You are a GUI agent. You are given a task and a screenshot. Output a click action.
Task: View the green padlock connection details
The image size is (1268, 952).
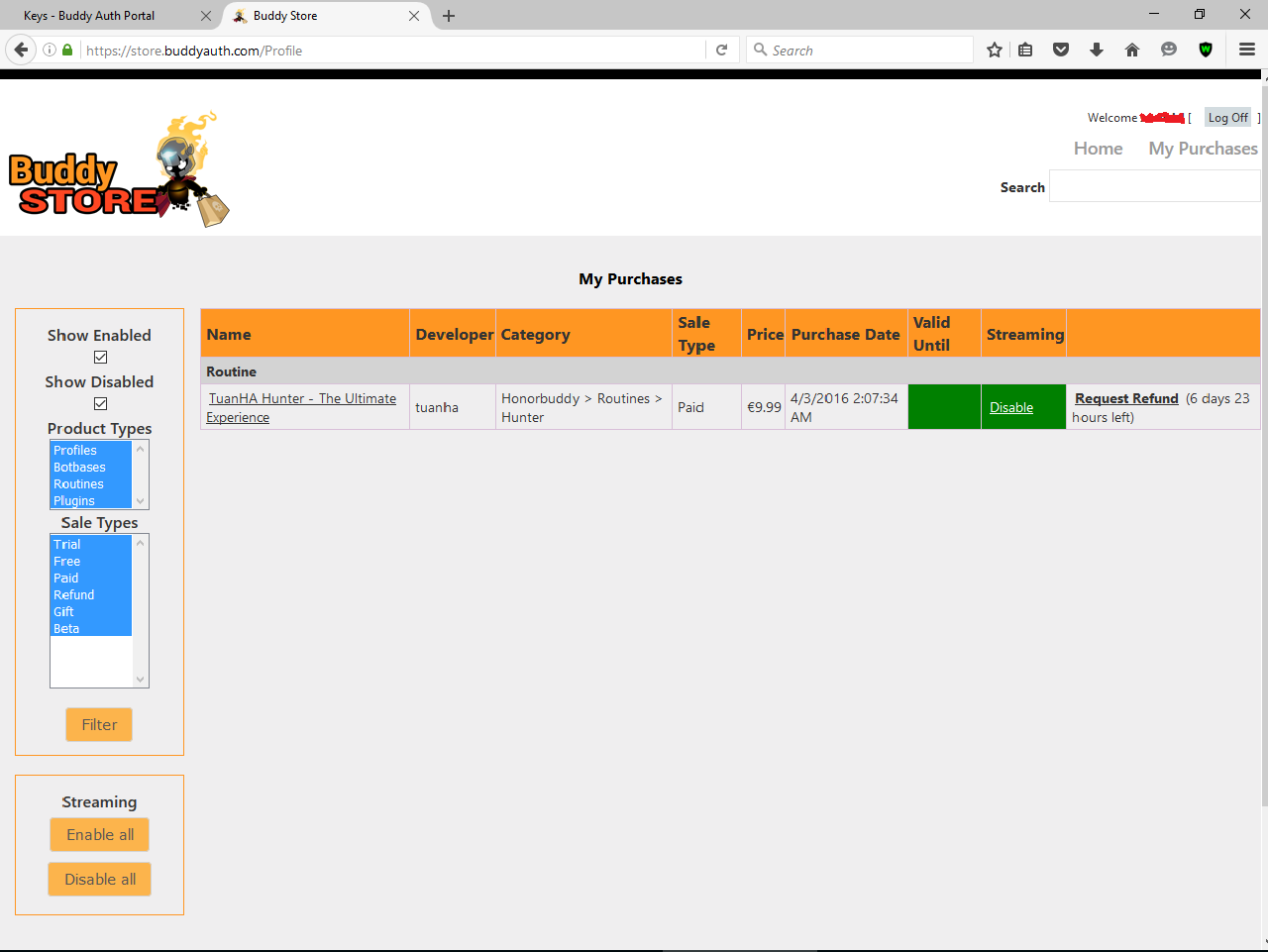point(67,51)
